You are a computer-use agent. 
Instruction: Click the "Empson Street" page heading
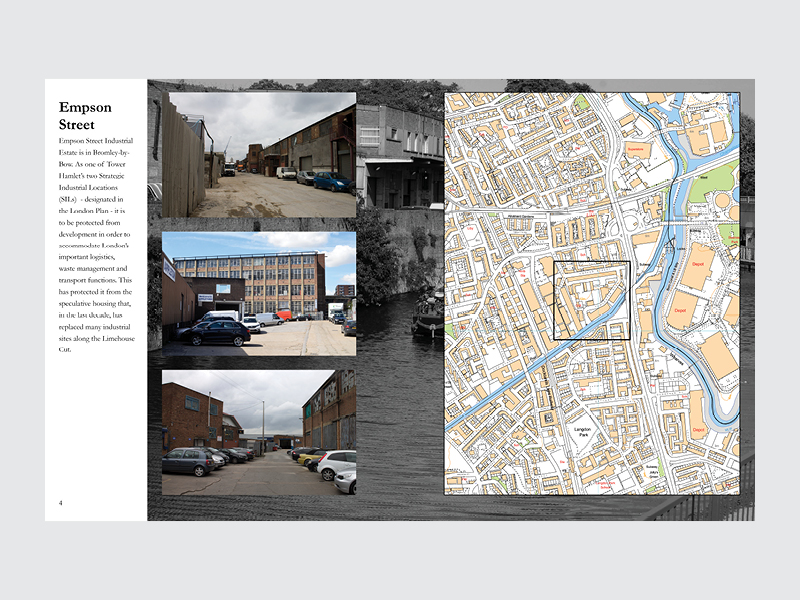pos(85,116)
